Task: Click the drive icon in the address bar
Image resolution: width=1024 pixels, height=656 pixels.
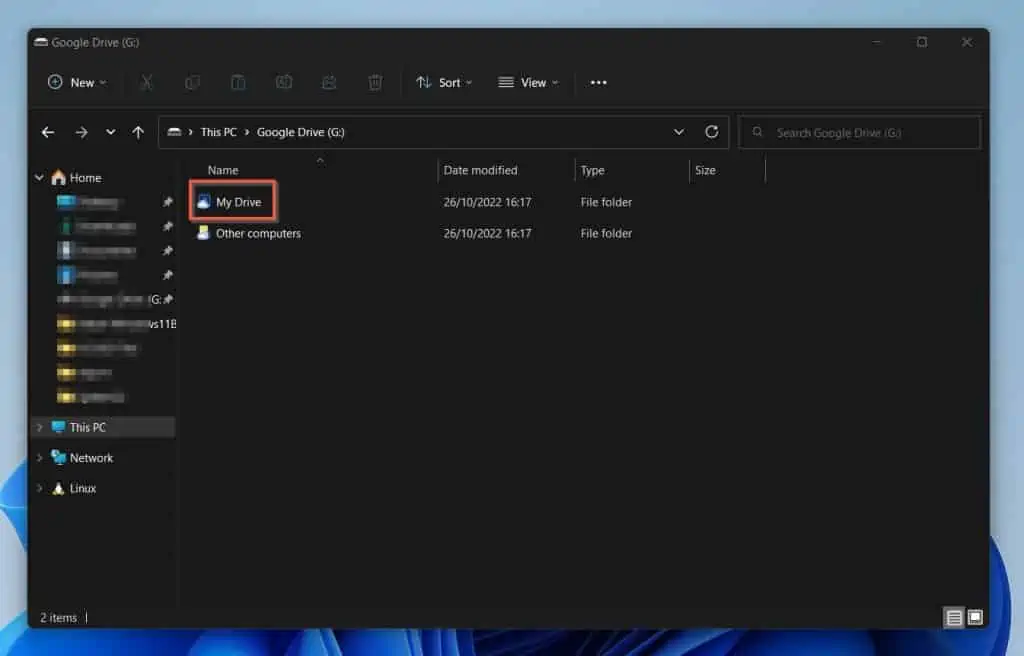Action: click(174, 132)
